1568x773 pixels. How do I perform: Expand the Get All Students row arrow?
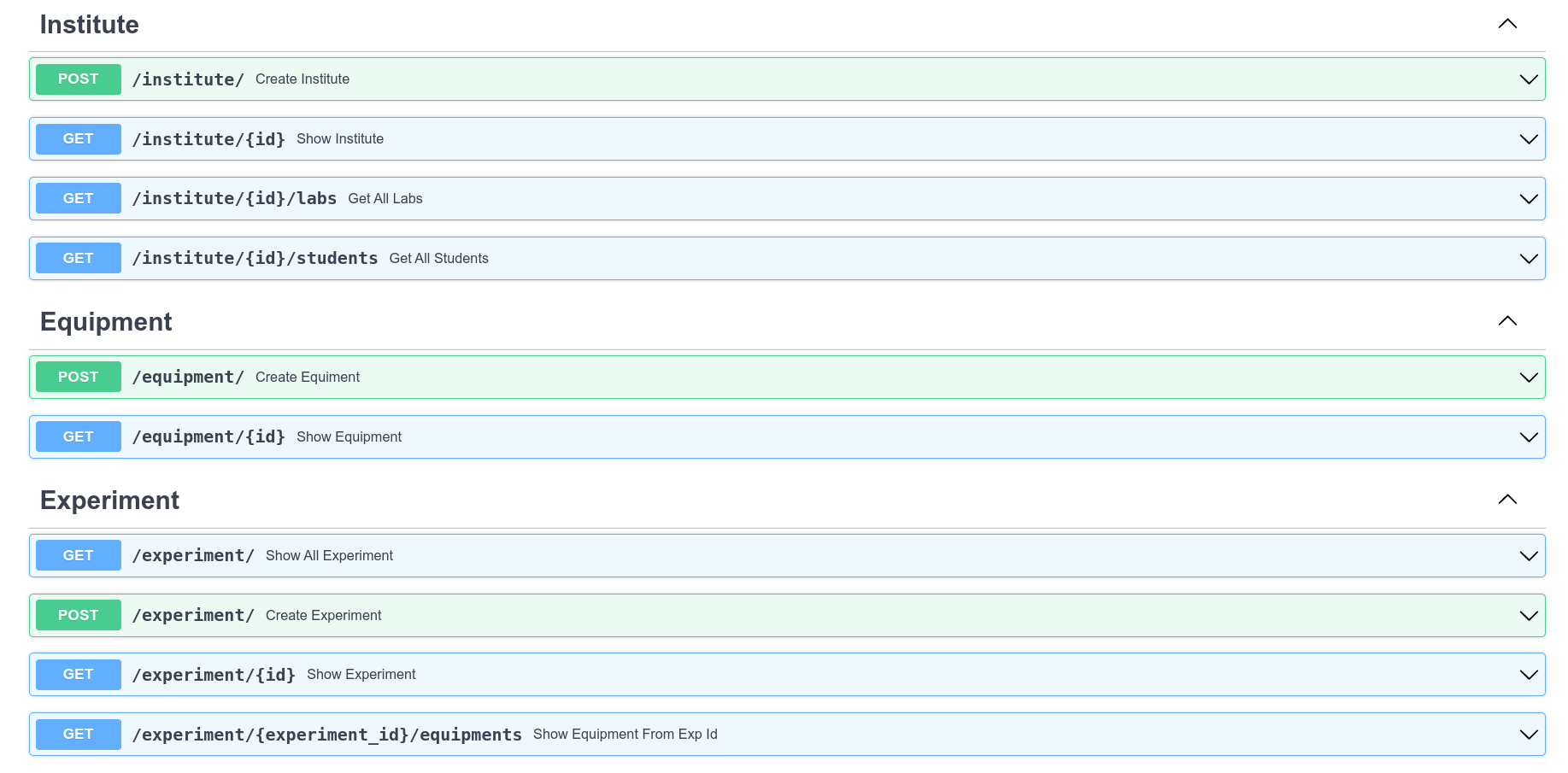coord(1529,259)
